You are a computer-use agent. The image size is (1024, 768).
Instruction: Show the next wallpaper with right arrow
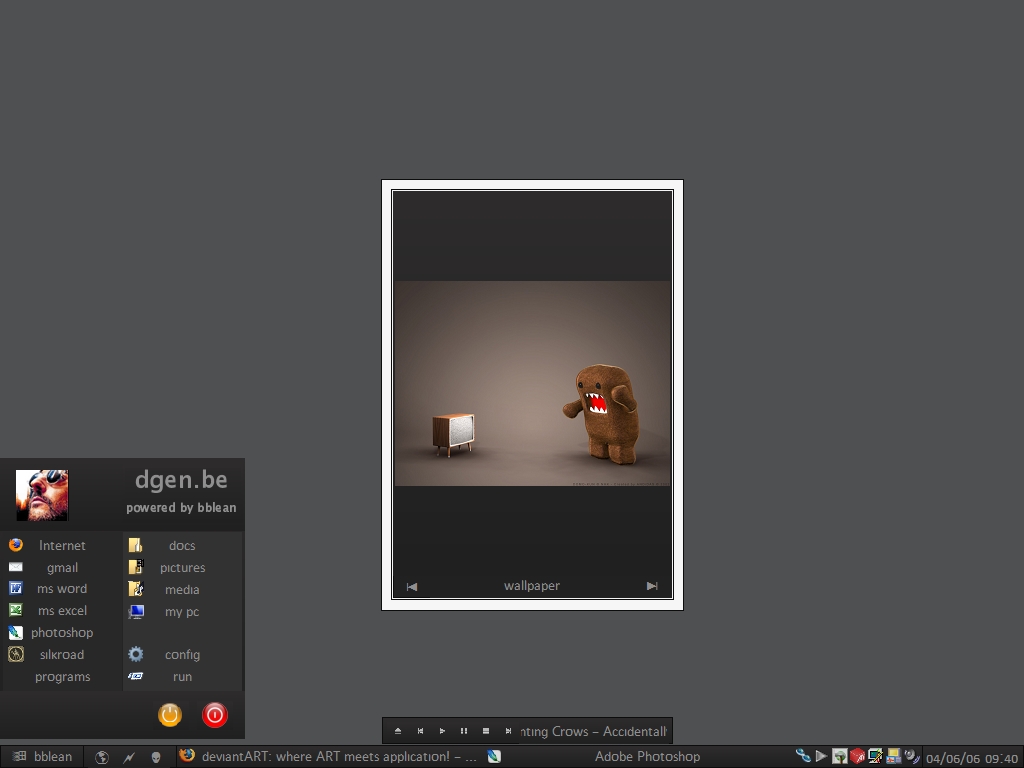(x=652, y=586)
